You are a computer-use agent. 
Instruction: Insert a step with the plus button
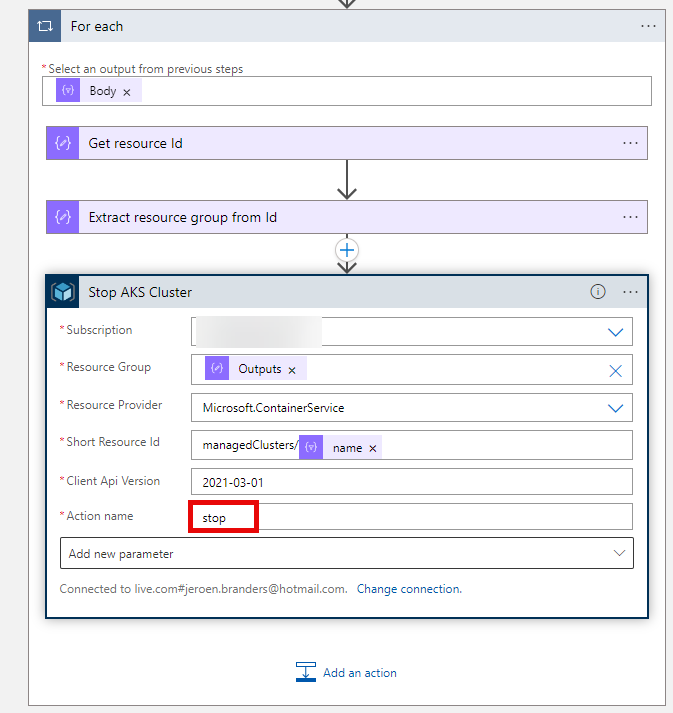pos(347,250)
